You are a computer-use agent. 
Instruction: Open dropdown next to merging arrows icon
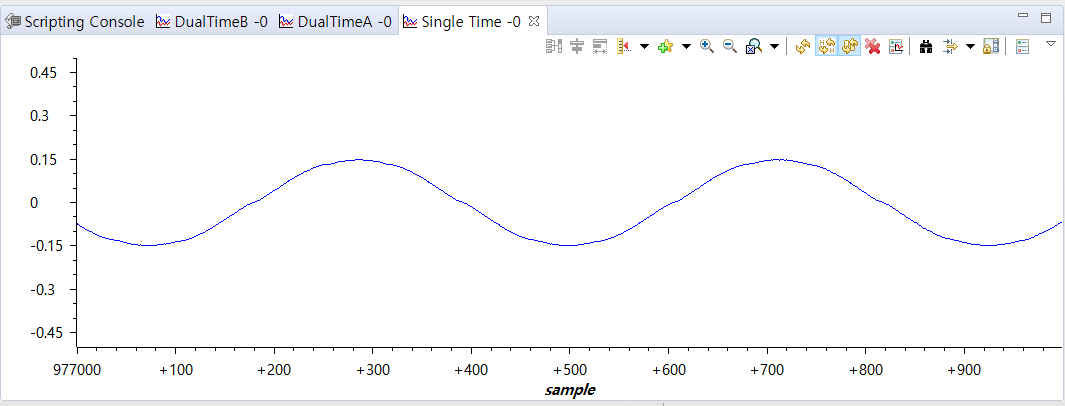[970, 46]
